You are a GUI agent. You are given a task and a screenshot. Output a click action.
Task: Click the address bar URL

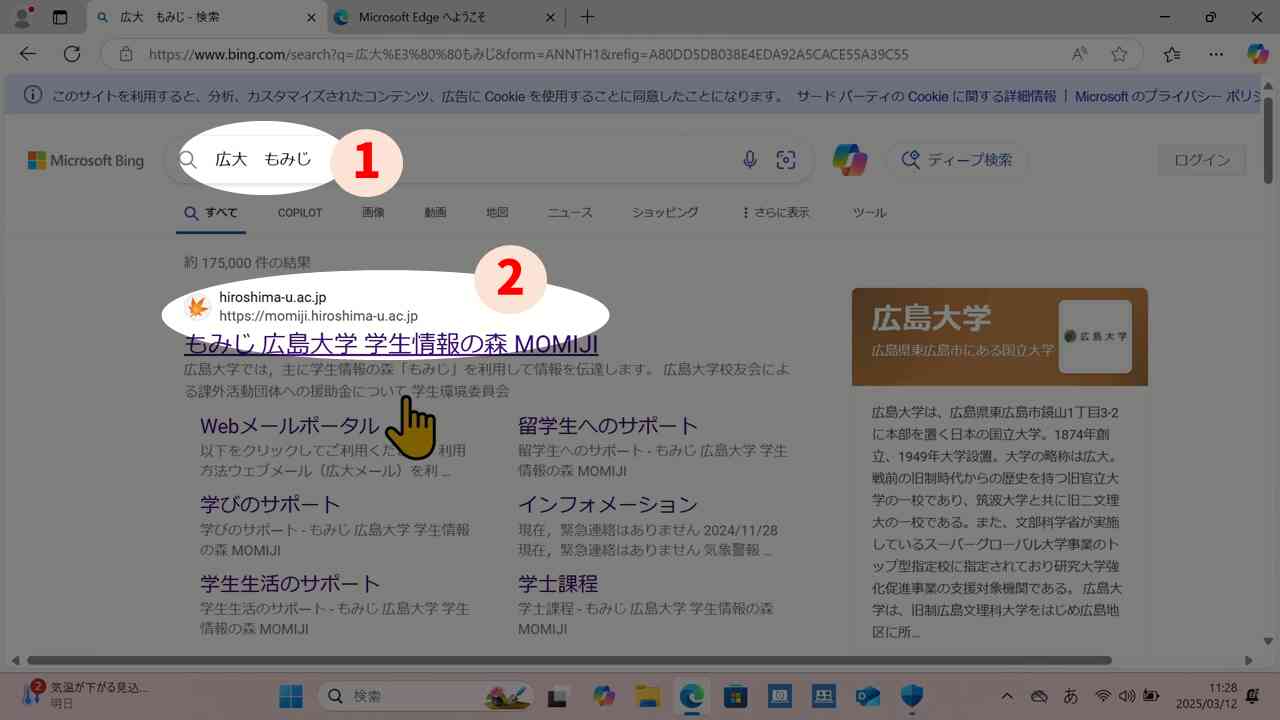(528, 54)
